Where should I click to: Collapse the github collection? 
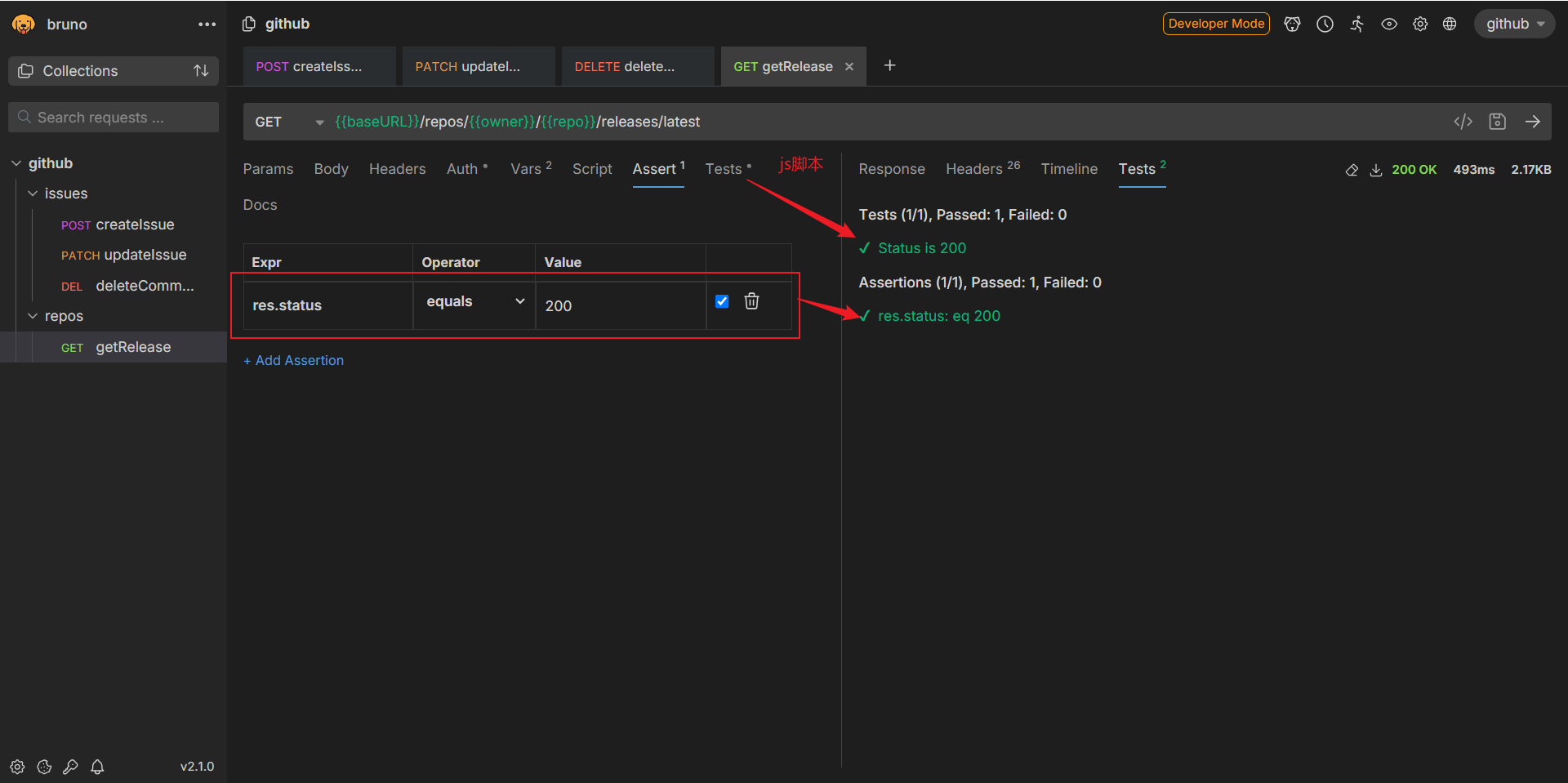coord(16,163)
